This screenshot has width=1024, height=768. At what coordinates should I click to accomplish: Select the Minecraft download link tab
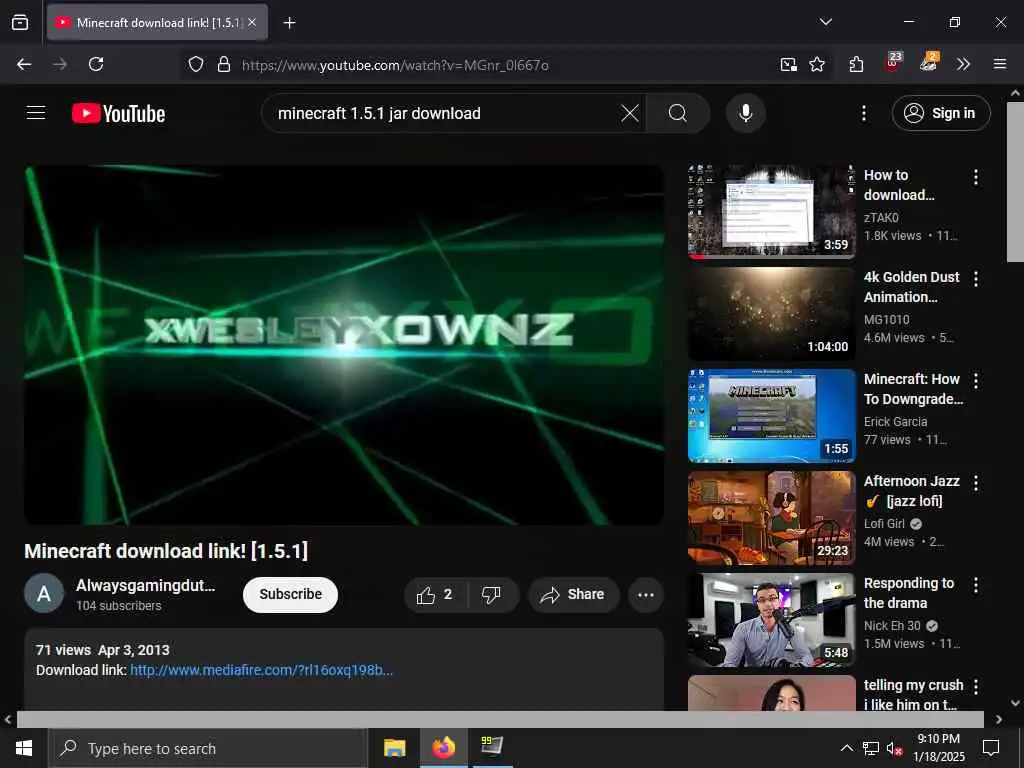click(157, 22)
